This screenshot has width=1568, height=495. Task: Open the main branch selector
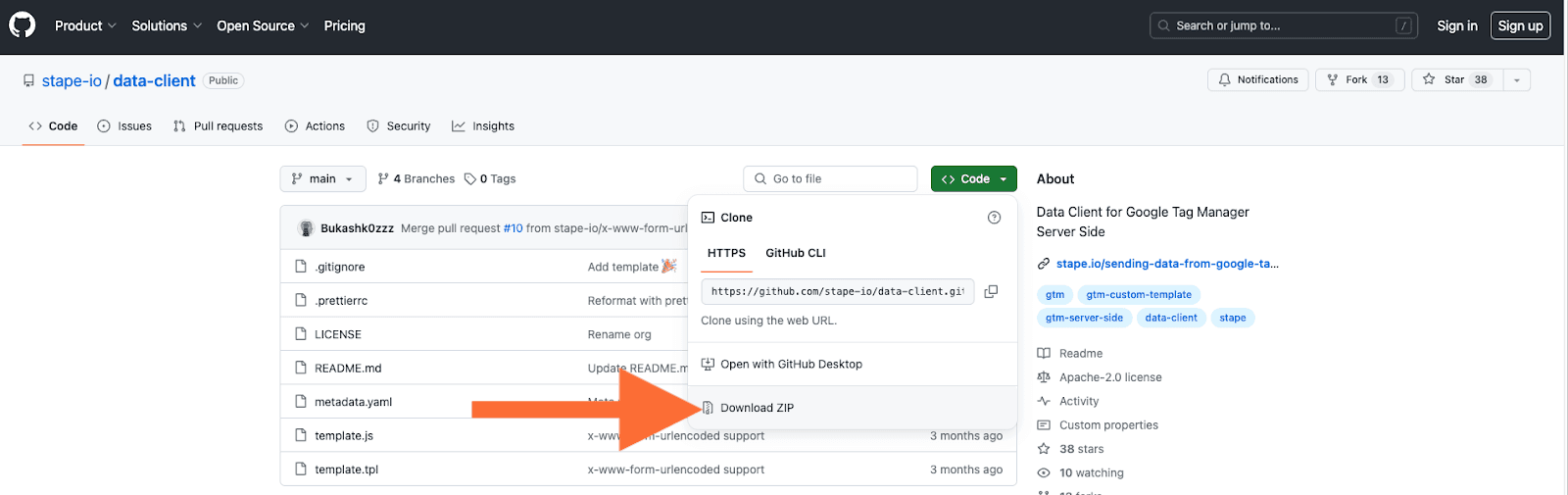click(322, 178)
